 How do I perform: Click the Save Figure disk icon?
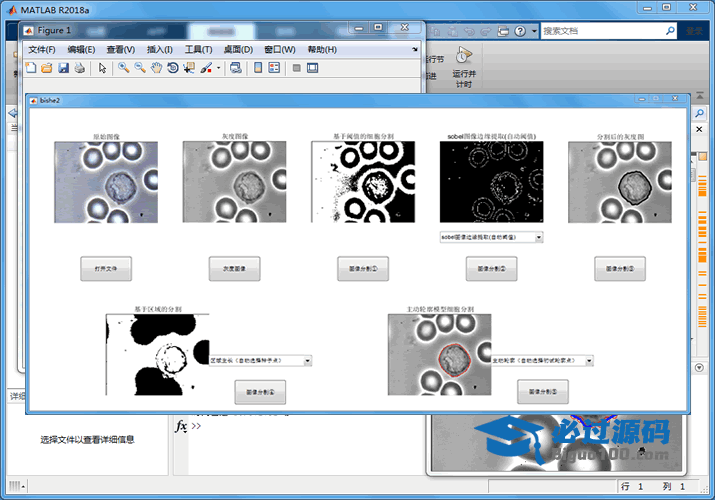pos(63,68)
